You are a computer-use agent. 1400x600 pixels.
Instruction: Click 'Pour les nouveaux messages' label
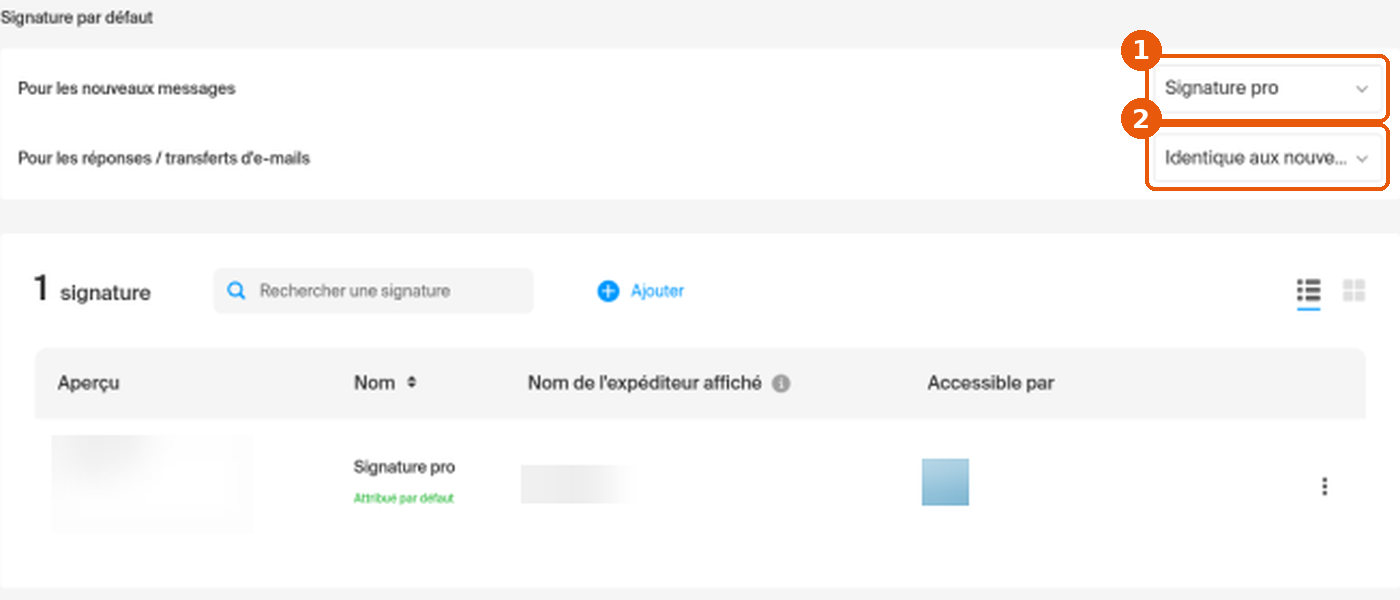pyautogui.click(x=126, y=88)
